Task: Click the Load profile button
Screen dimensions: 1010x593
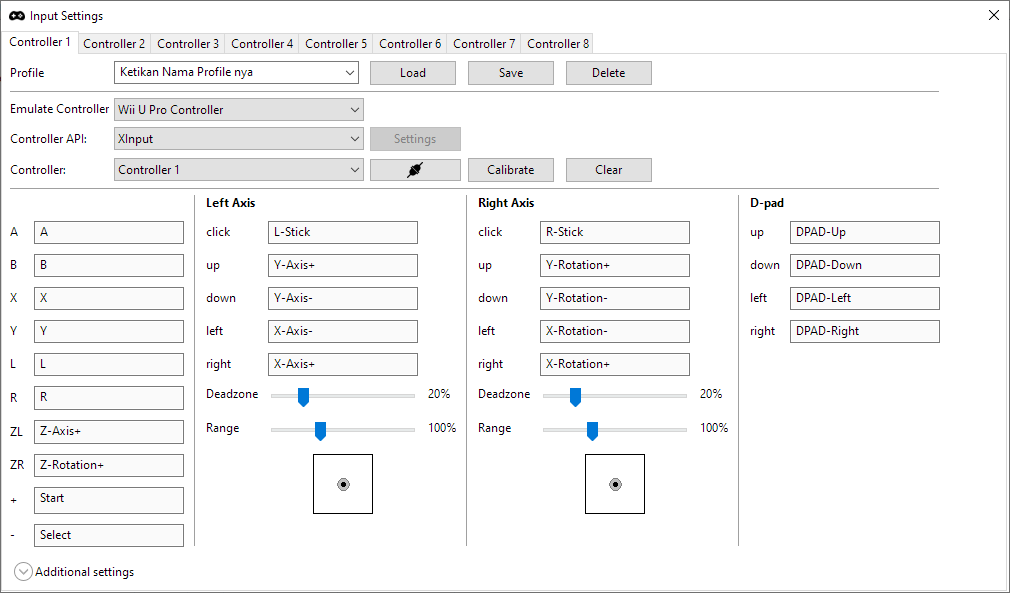Action: pos(412,72)
